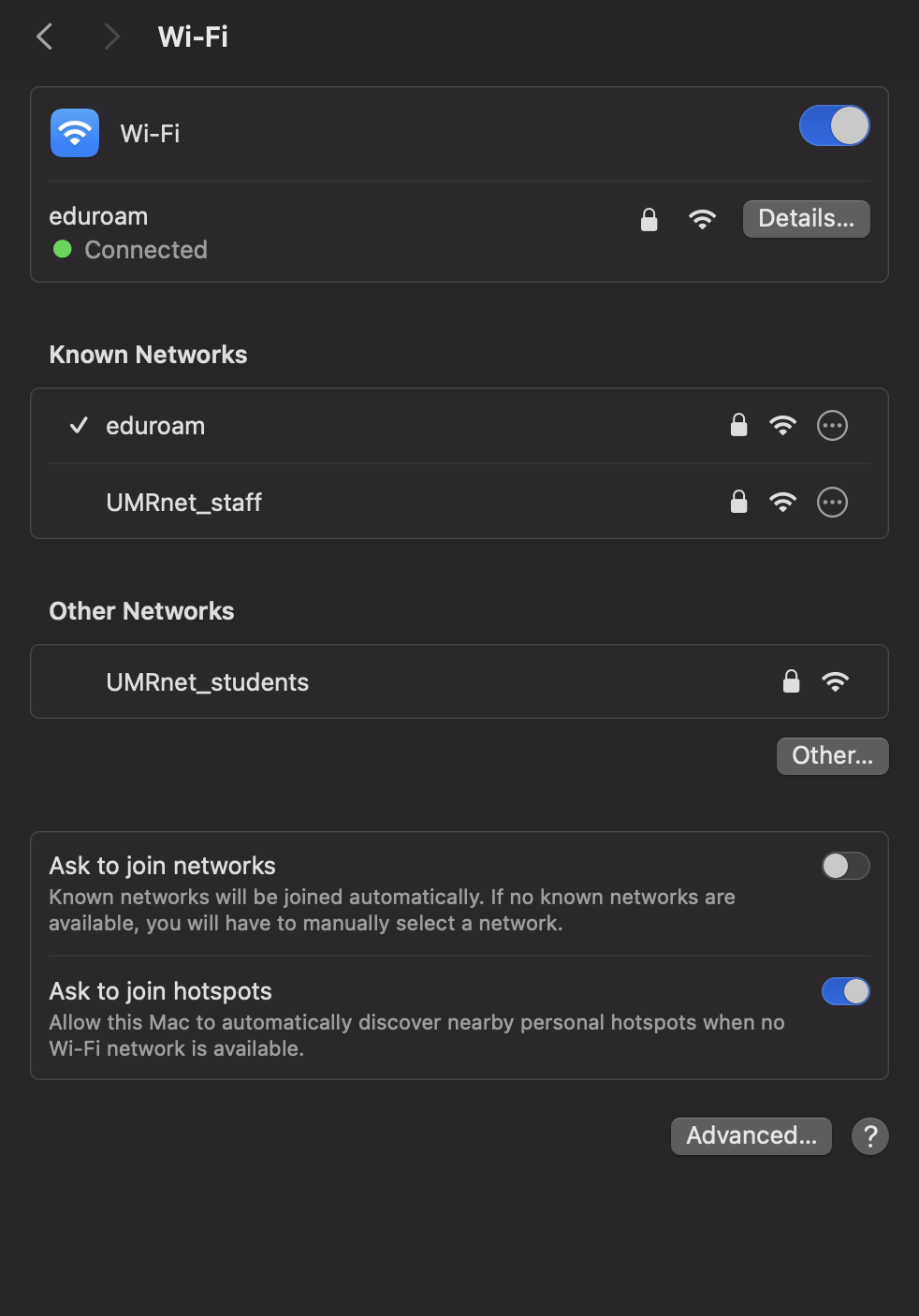Click signal strength icon in UMRnet_staff row
This screenshot has height=1316, width=919.
782,503
